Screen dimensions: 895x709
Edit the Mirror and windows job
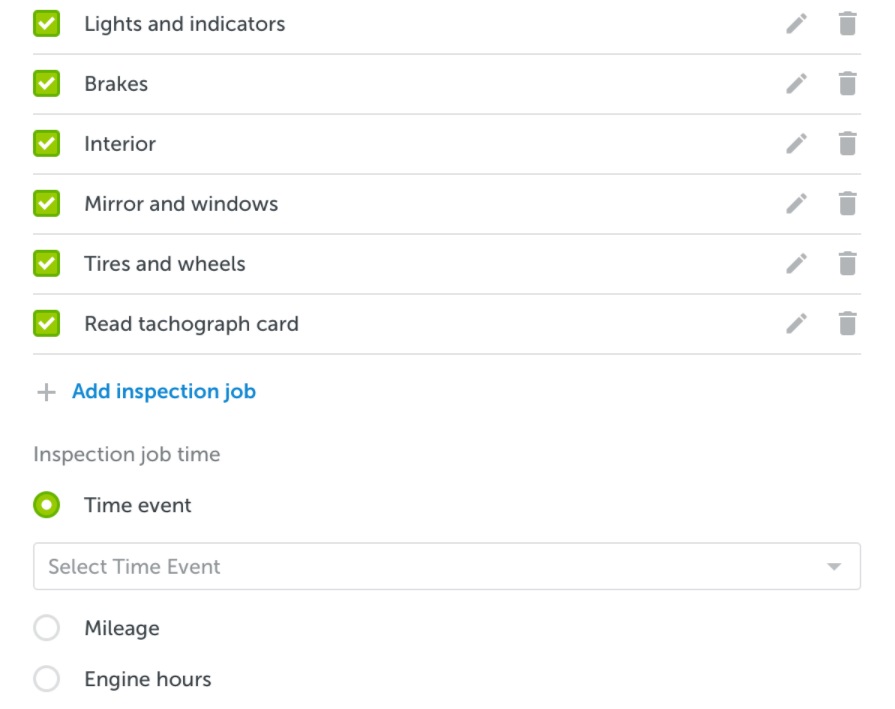796,204
